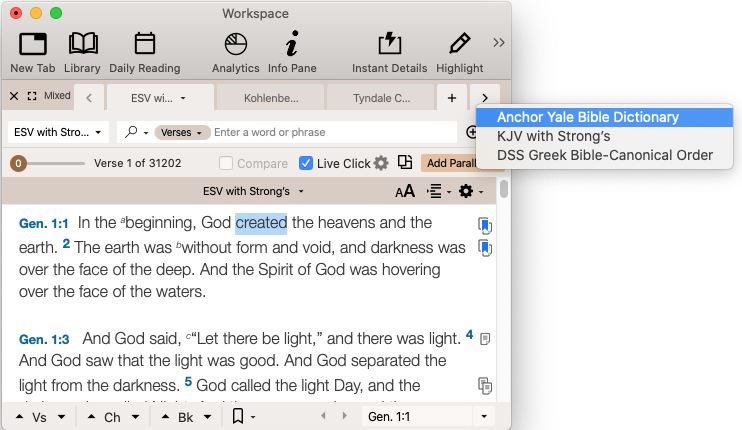This screenshot has height=430, width=742.
Task: Uncheck the Live Click checkbox
Action: 306,163
